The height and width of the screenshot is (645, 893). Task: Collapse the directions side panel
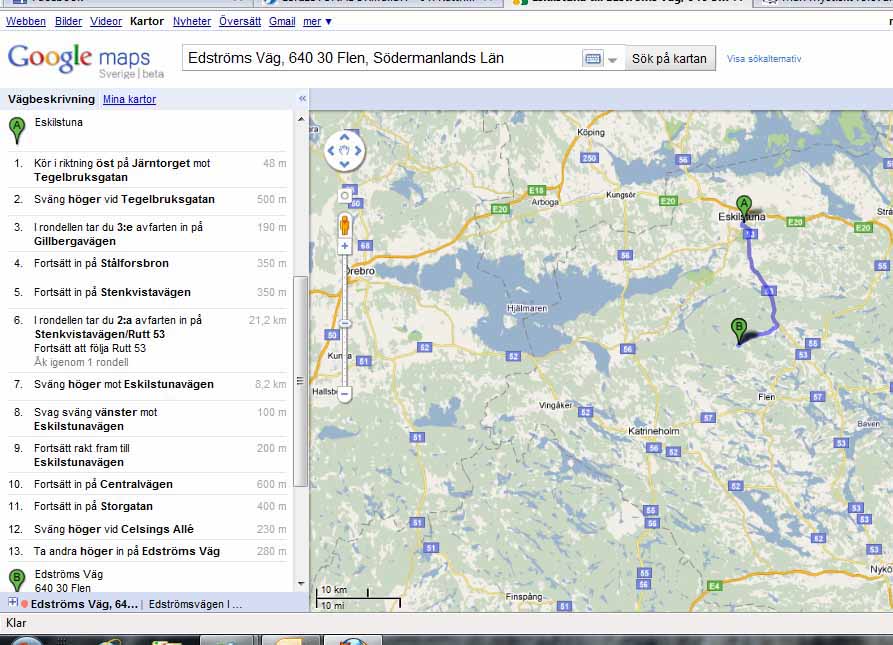pos(302,98)
